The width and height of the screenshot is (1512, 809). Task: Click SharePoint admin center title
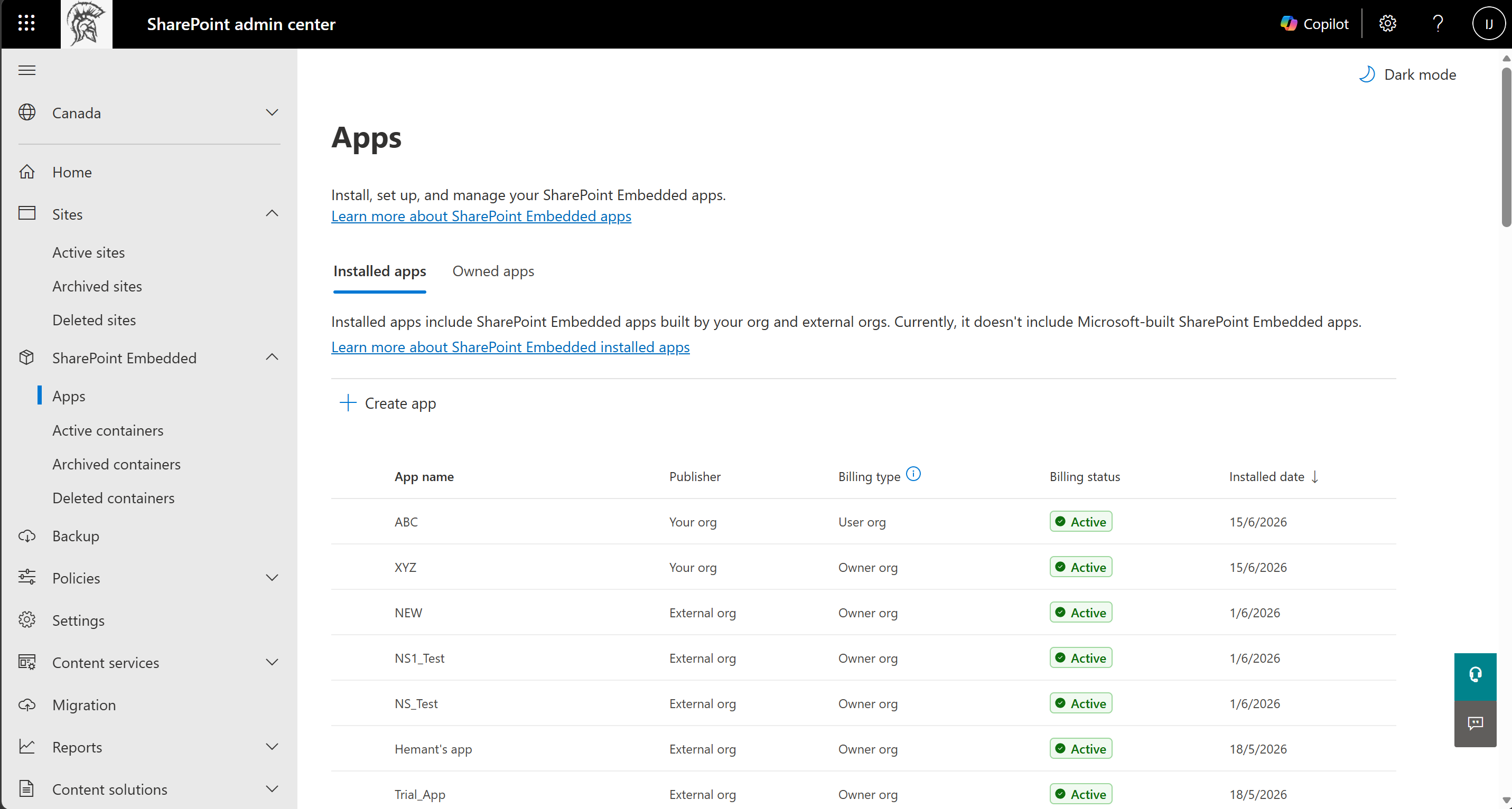(241, 24)
